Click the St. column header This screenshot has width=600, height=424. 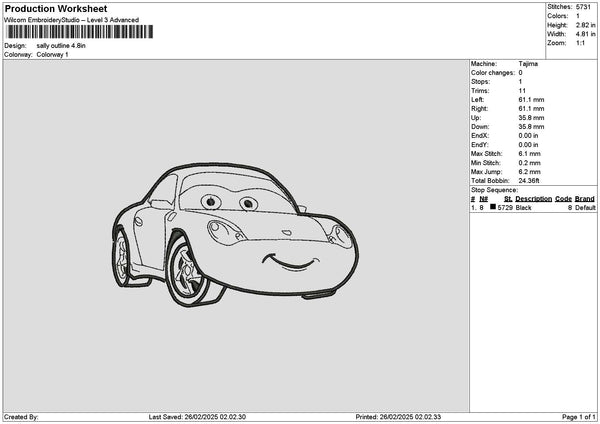point(505,199)
